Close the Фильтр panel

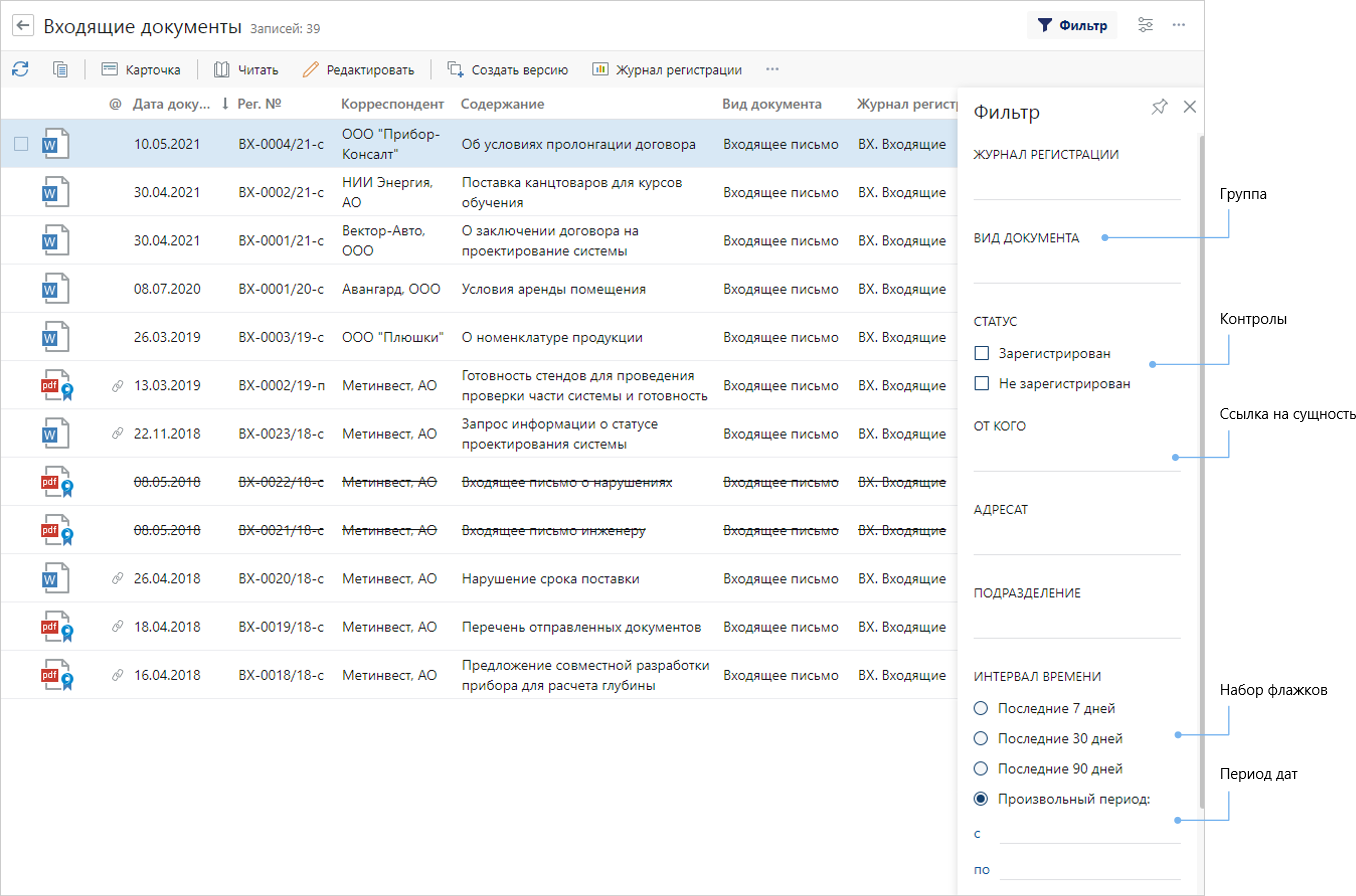[x=1189, y=107]
